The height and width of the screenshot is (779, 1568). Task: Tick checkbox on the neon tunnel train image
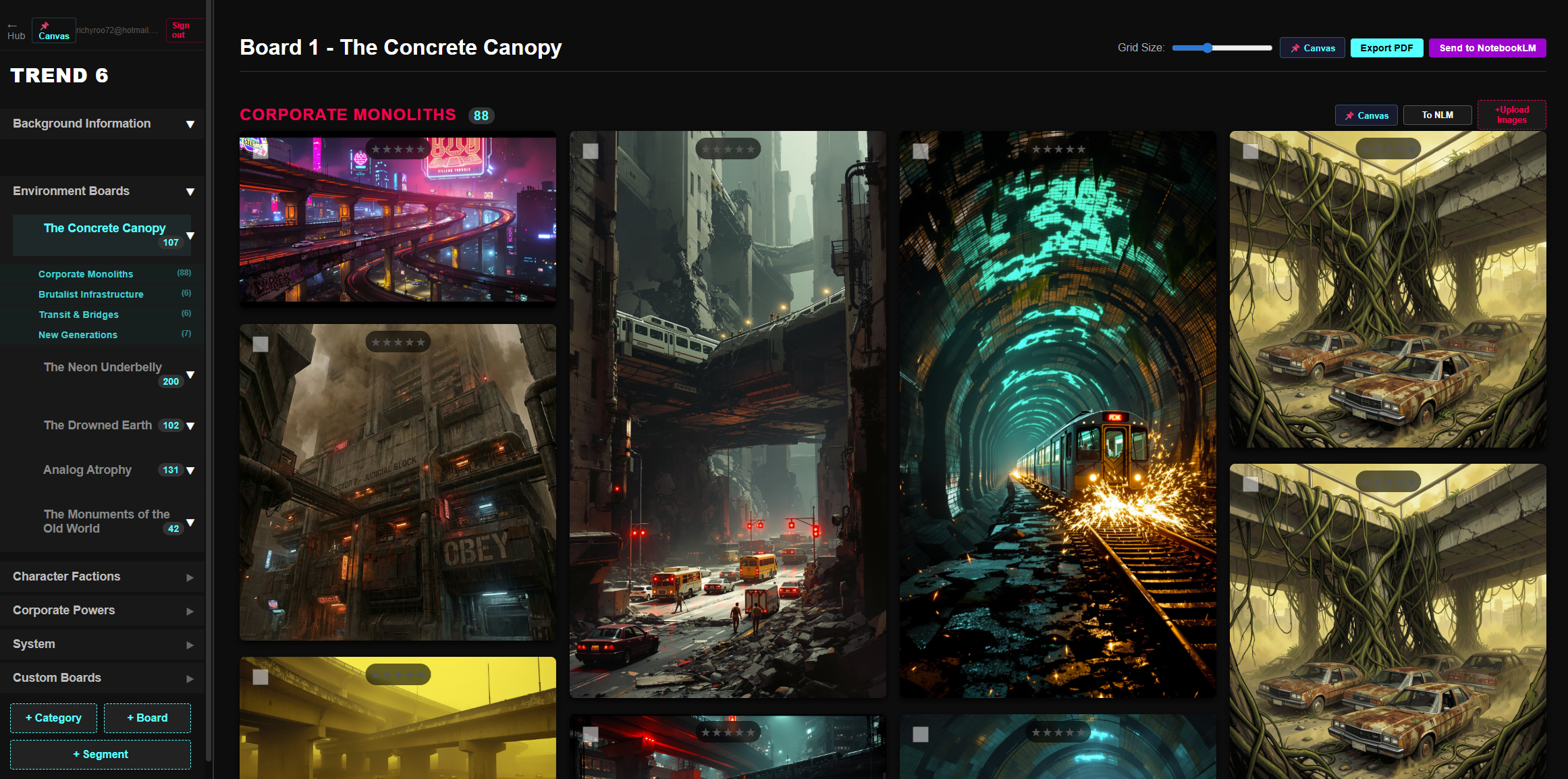pyautogui.click(x=921, y=151)
